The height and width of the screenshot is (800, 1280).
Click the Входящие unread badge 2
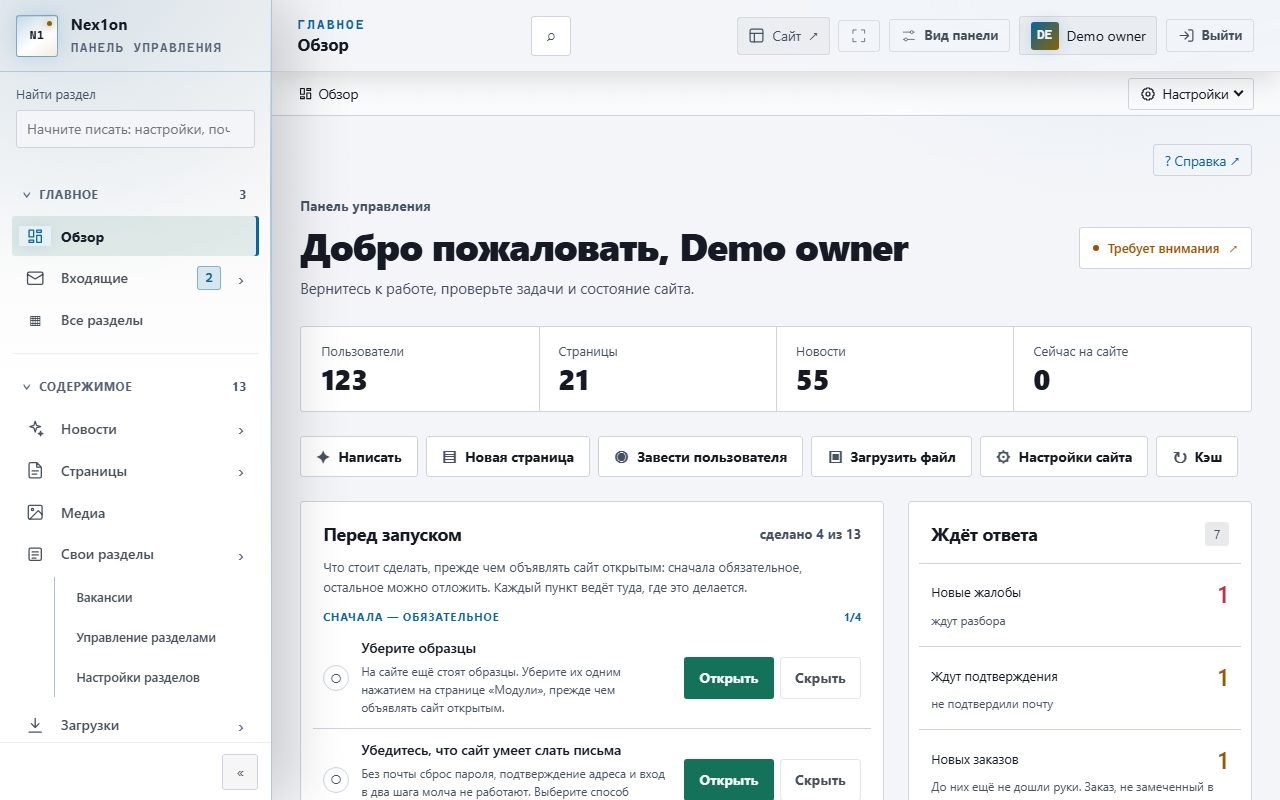pos(208,278)
